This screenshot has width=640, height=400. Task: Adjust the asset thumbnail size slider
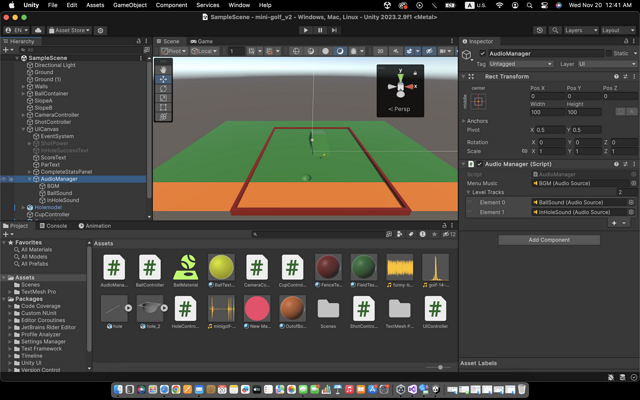[x=440, y=367]
